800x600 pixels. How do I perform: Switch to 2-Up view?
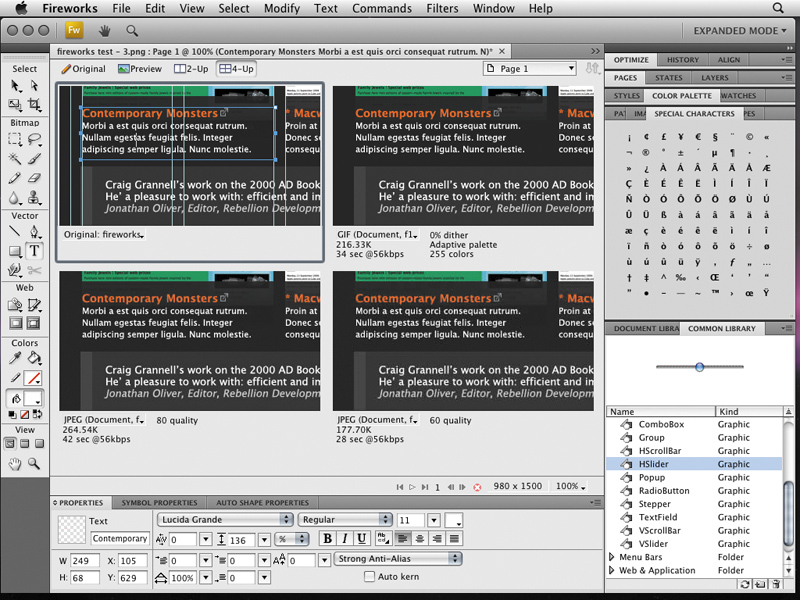[191, 69]
